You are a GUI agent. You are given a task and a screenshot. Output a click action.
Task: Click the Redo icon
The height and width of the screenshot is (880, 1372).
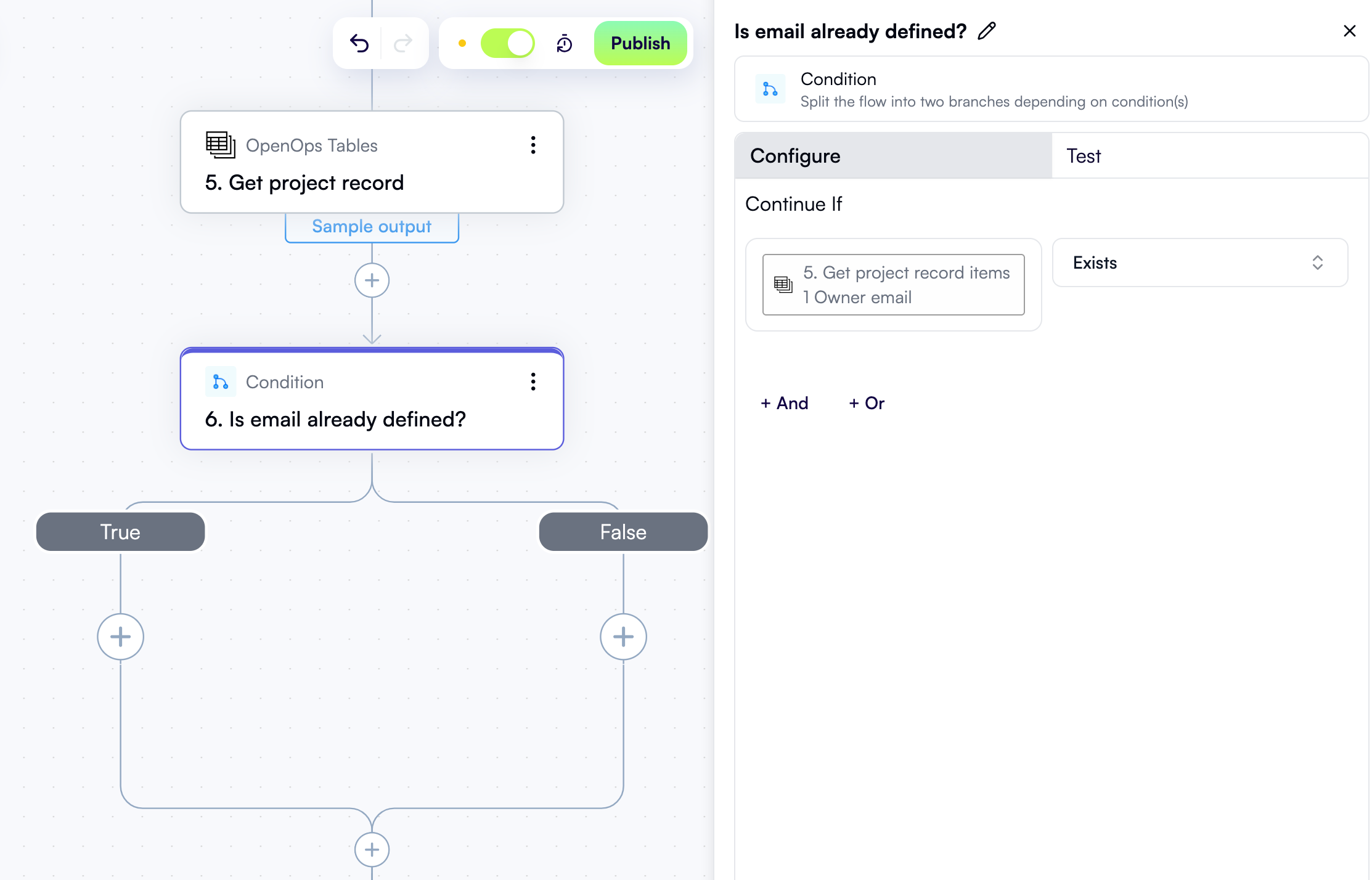click(403, 43)
